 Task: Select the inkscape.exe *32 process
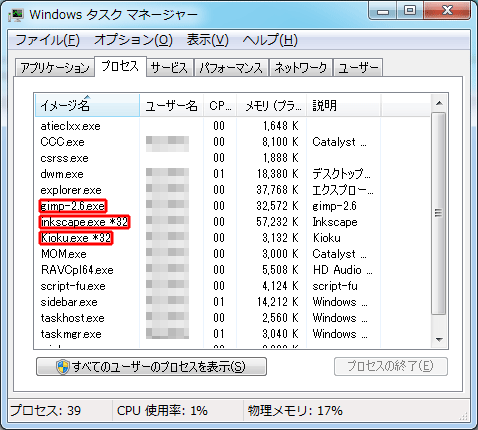coord(84,222)
